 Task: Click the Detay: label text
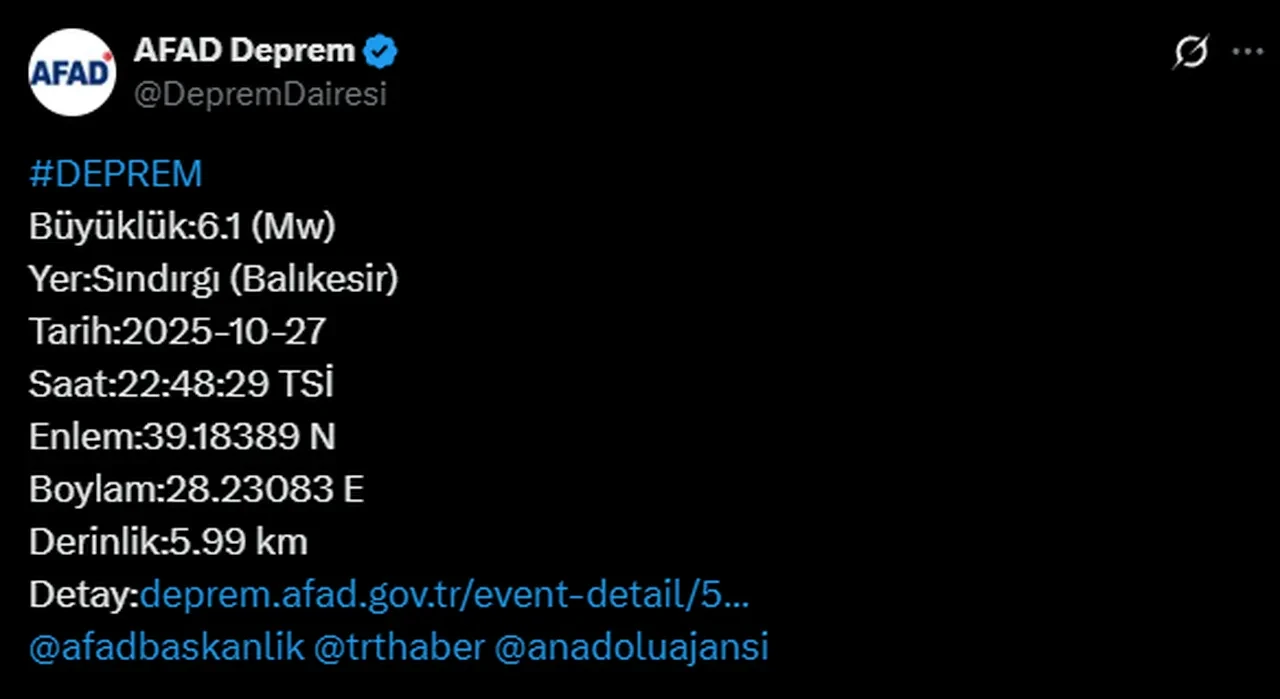pos(84,595)
